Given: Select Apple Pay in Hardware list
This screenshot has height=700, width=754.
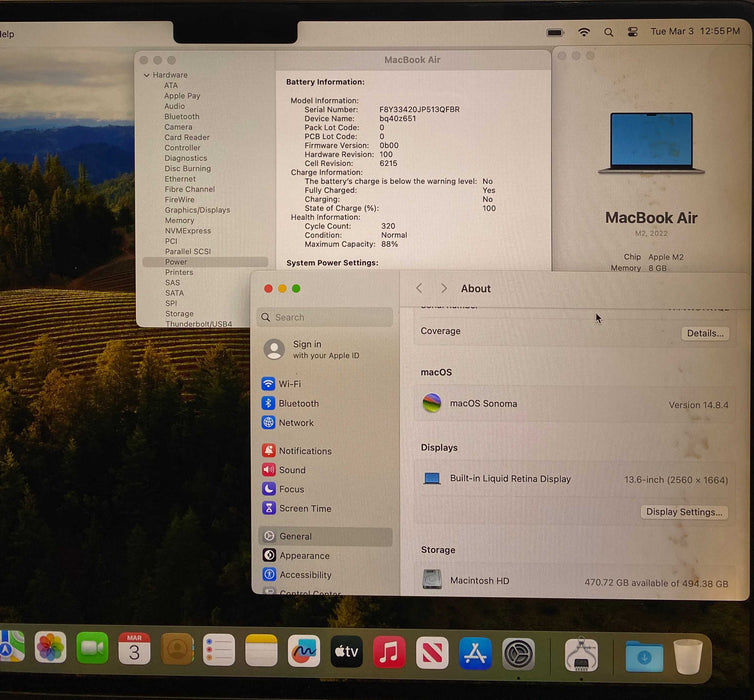Looking at the screenshot, I should 182,96.
